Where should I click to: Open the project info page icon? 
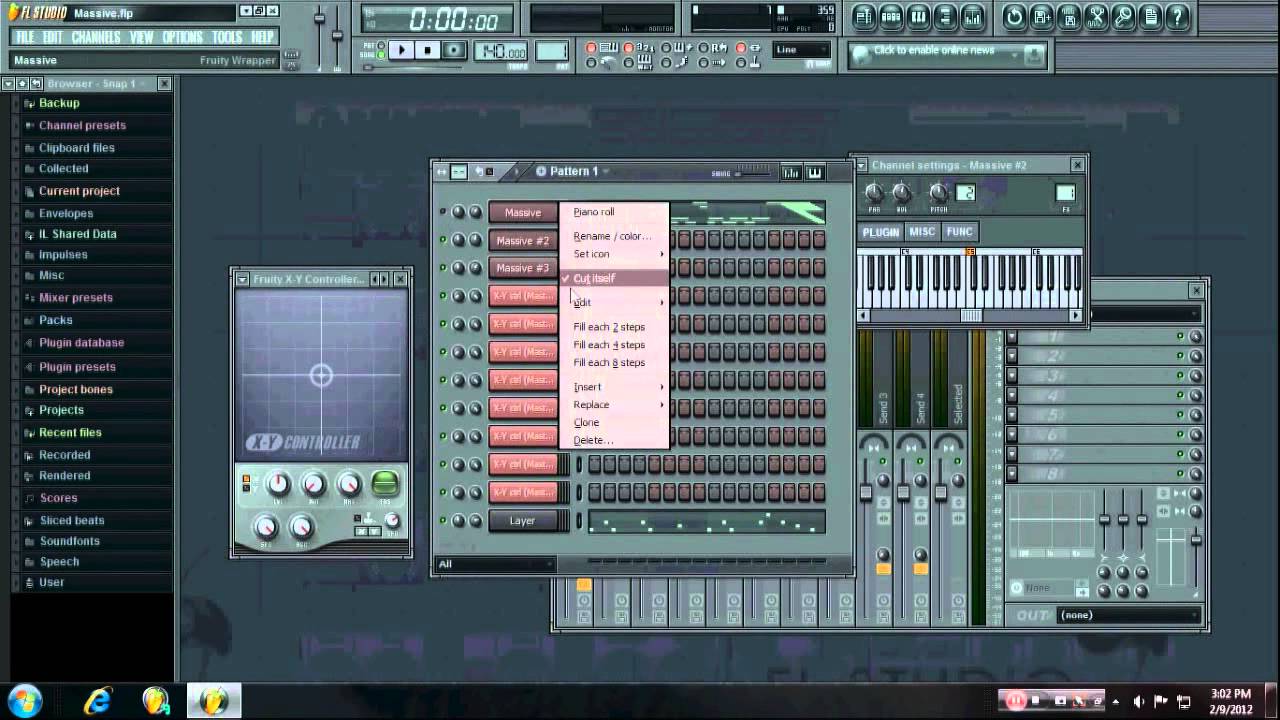(x=1150, y=17)
